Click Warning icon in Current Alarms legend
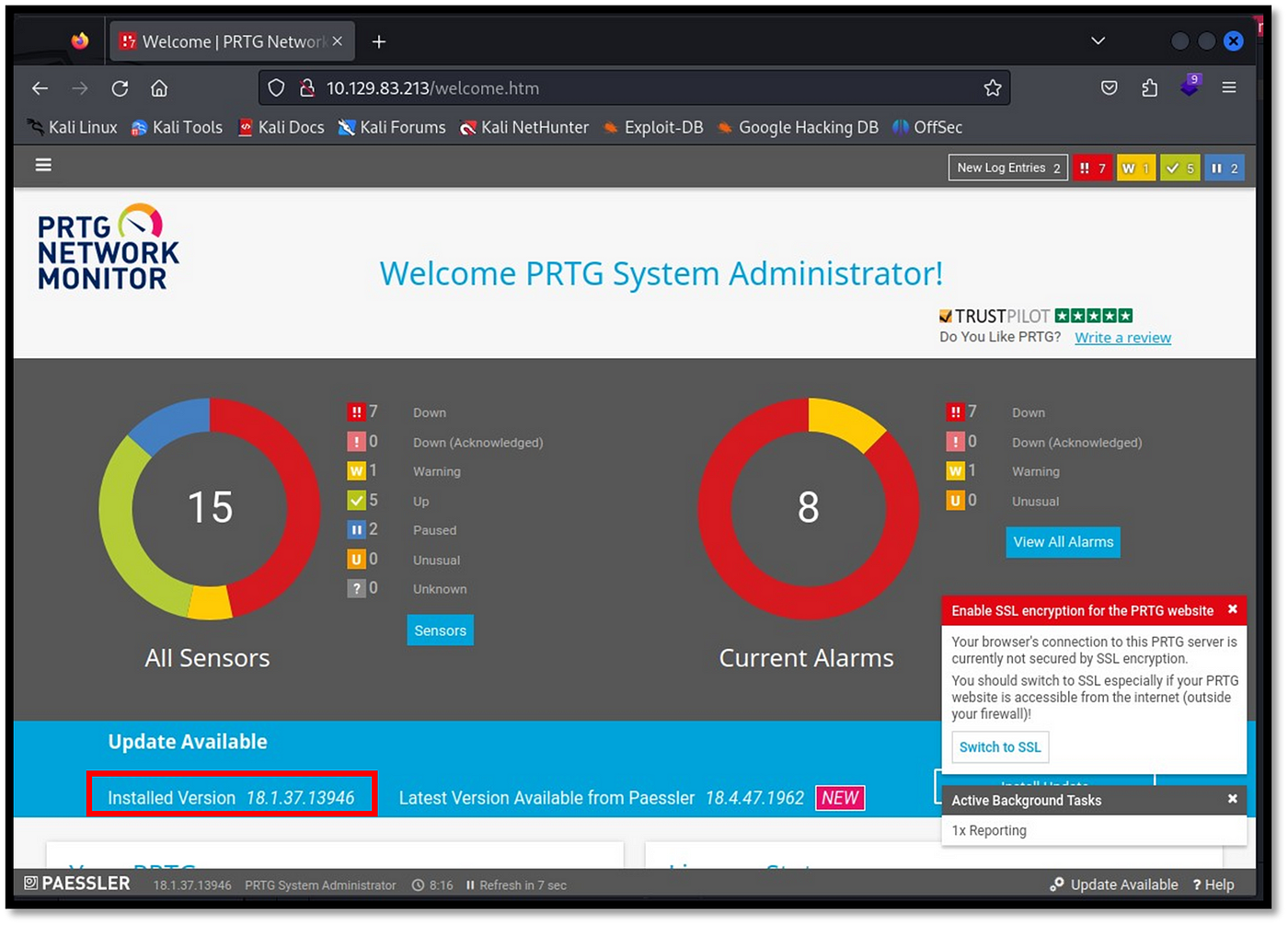Viewport: 1288px width, 925px height. tap(956, 471)
